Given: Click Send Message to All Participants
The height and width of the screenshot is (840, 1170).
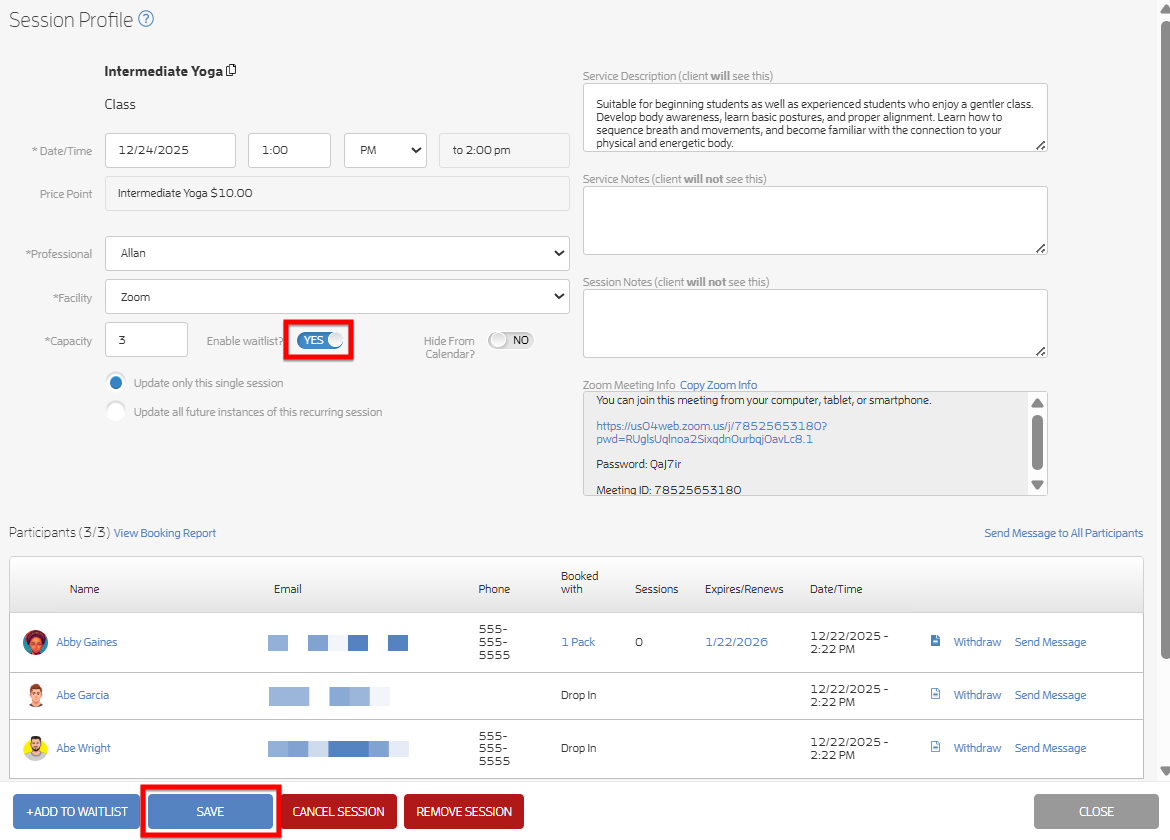Looking at the screenshot, I should click(1063, 533).
